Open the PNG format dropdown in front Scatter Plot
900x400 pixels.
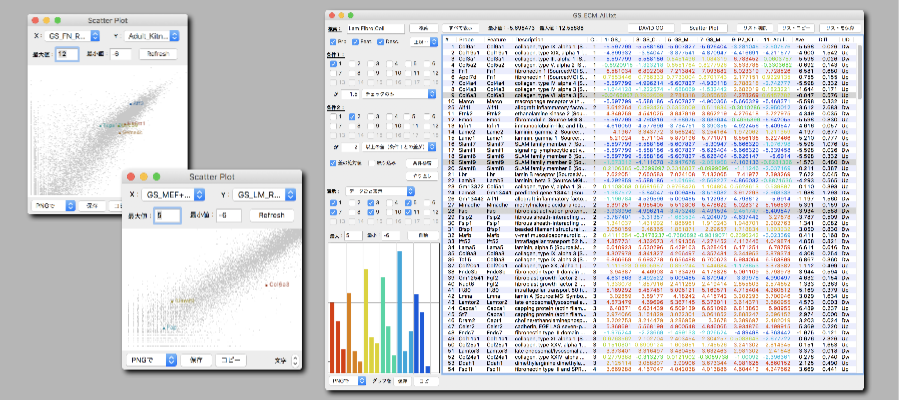[x=153, y=358]
